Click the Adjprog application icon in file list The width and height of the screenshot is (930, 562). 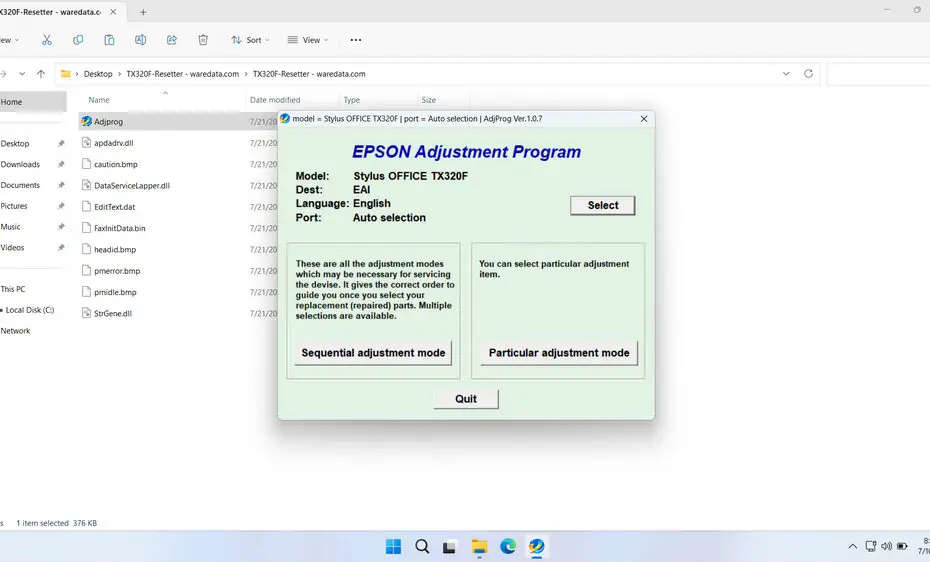(x=87, y=121)
